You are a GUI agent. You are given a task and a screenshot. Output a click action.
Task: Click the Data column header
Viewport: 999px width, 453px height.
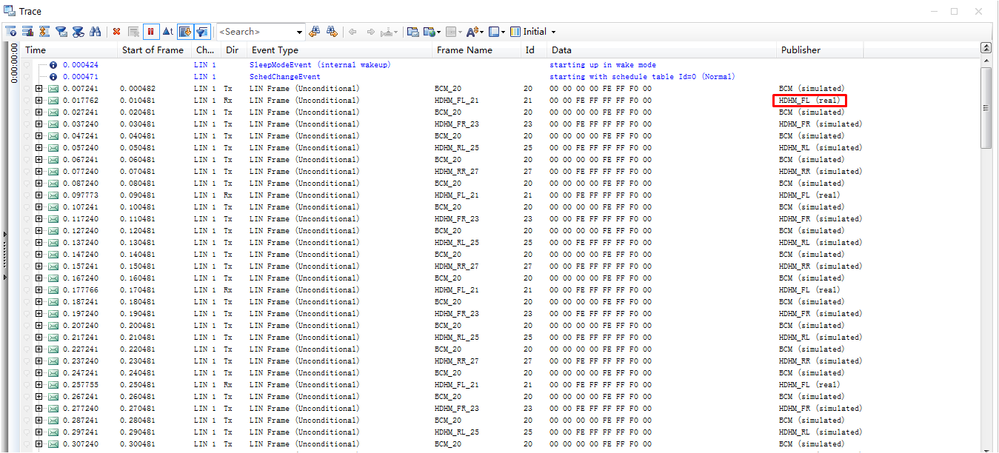[x=662, y=50]
